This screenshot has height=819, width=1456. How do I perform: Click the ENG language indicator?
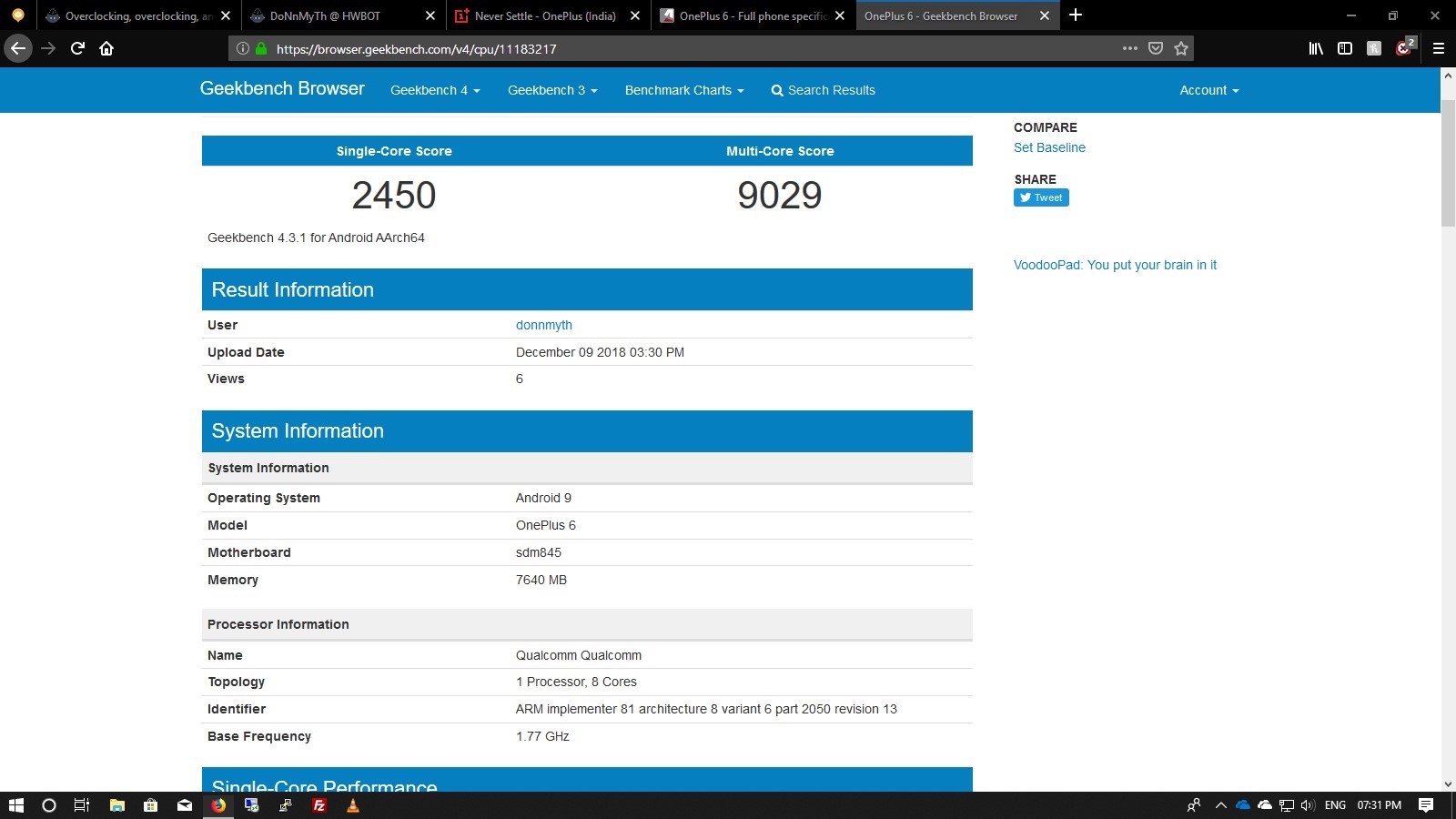point(1335,805)
